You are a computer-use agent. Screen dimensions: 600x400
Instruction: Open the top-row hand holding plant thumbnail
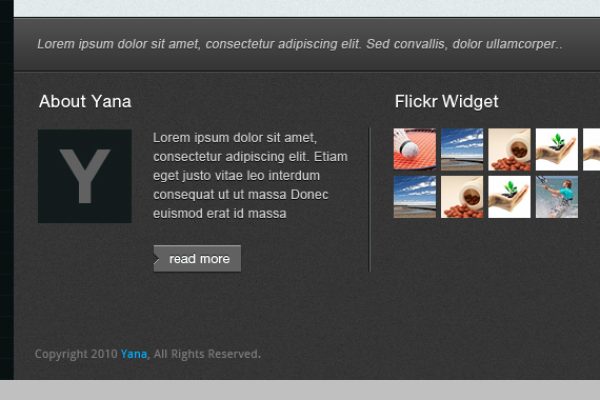pyautogui.click(x=557, y=149)
